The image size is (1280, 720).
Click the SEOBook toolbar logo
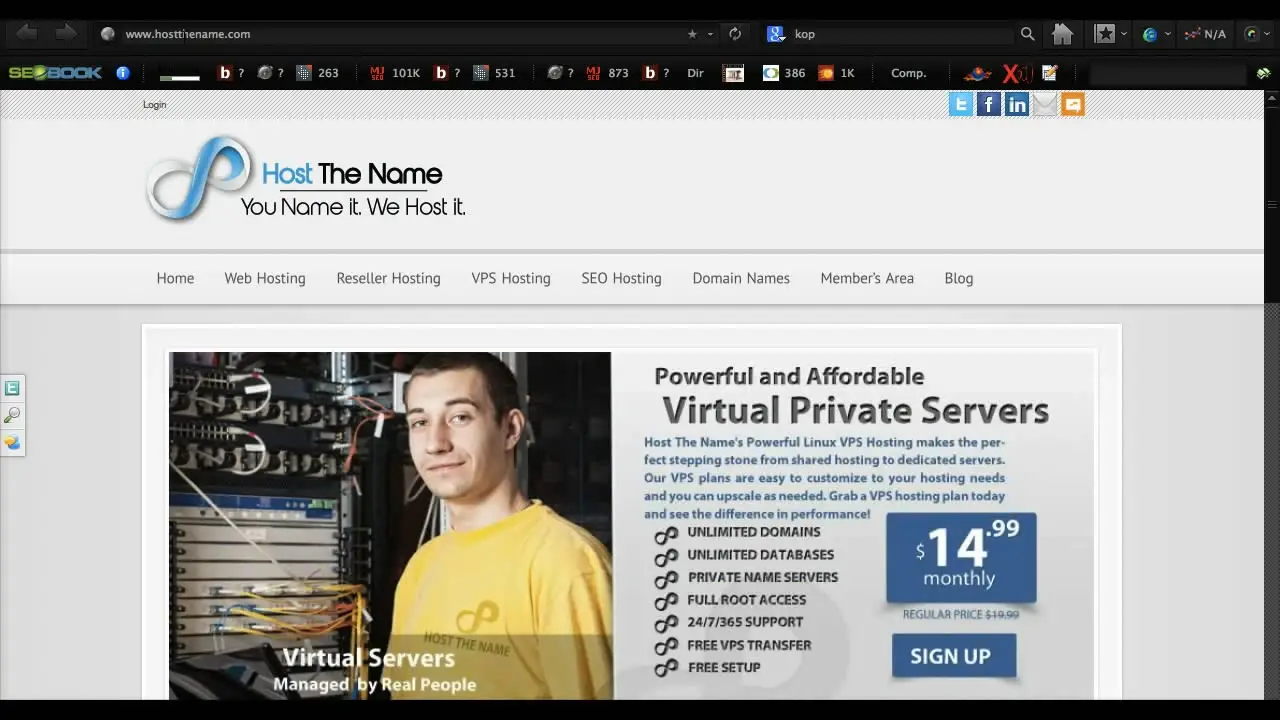click(x=55, y=73)
